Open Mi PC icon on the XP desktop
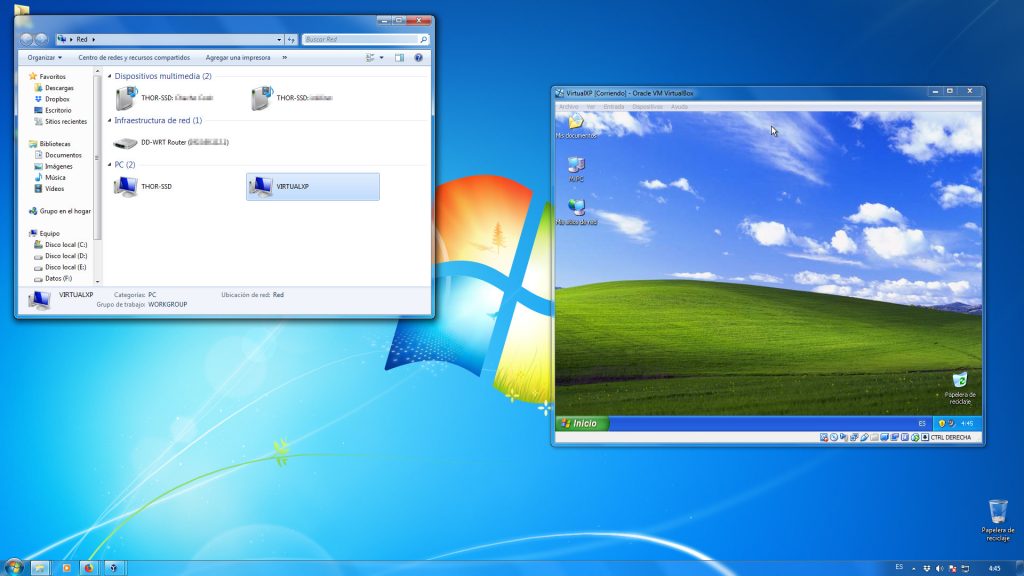Viewport: 1024px width, 576px height. pos(576,169)
